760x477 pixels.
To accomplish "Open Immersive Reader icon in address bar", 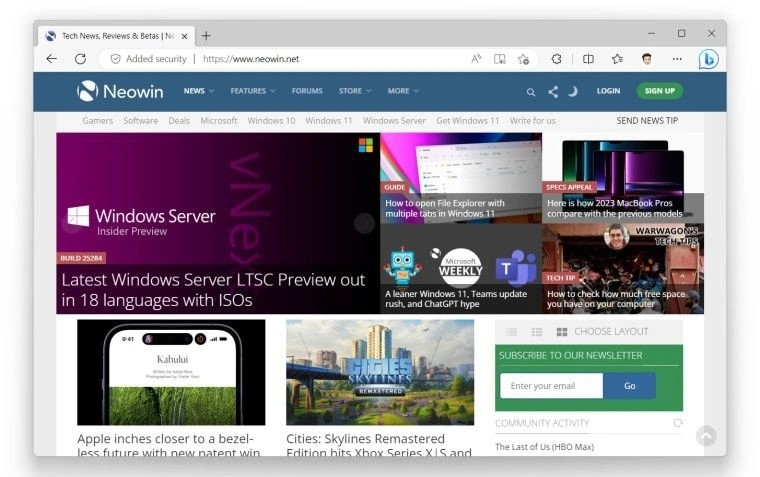I will point(499,59).
